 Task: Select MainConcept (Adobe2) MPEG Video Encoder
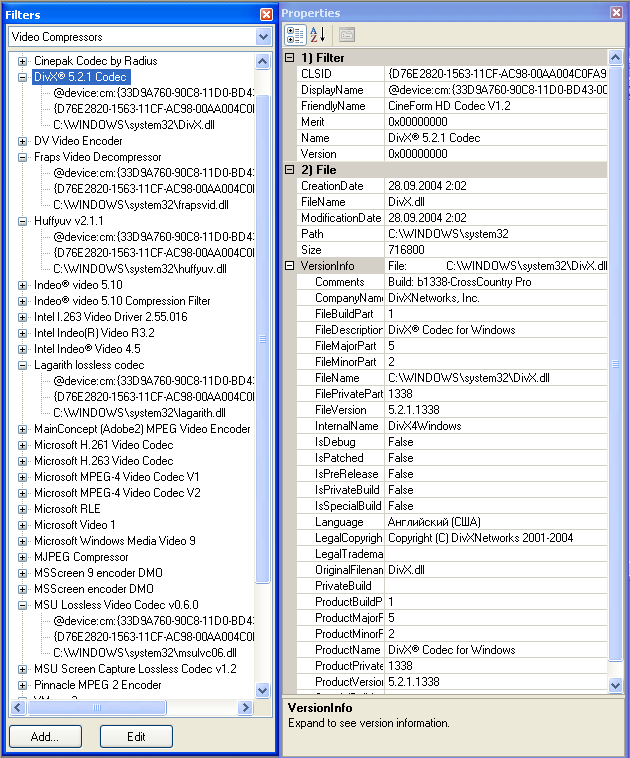click(142, 429)
